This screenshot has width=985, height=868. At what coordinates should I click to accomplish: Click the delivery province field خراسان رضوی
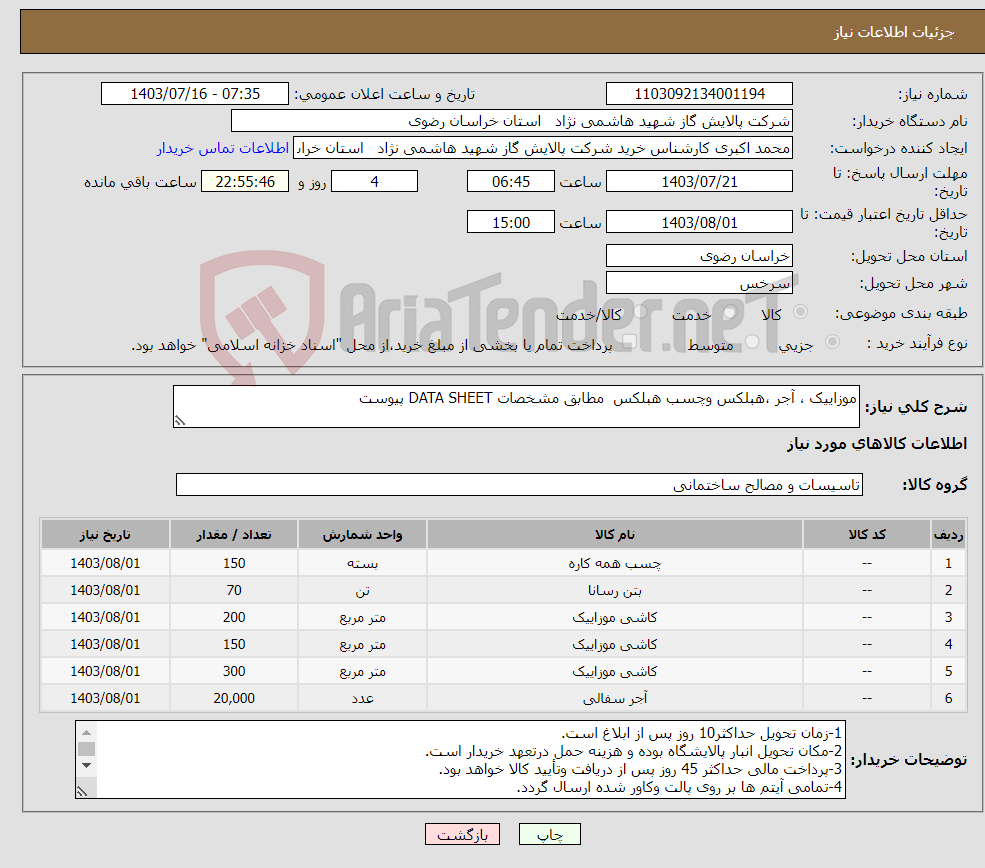coord(699,256)
